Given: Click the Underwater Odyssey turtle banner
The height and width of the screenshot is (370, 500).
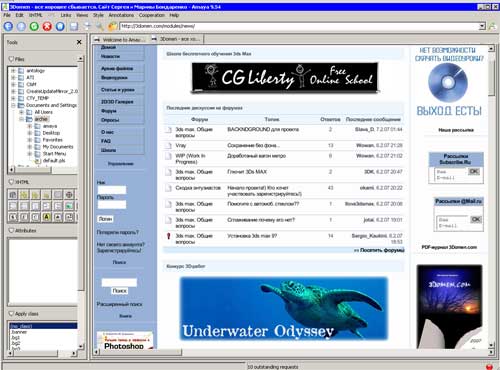Looking at the screenshot, I should click(x=284, y=308).
